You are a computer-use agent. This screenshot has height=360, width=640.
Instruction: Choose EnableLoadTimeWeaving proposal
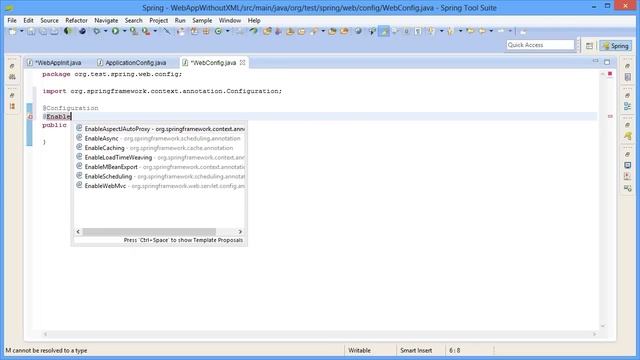tap(160, 157)
